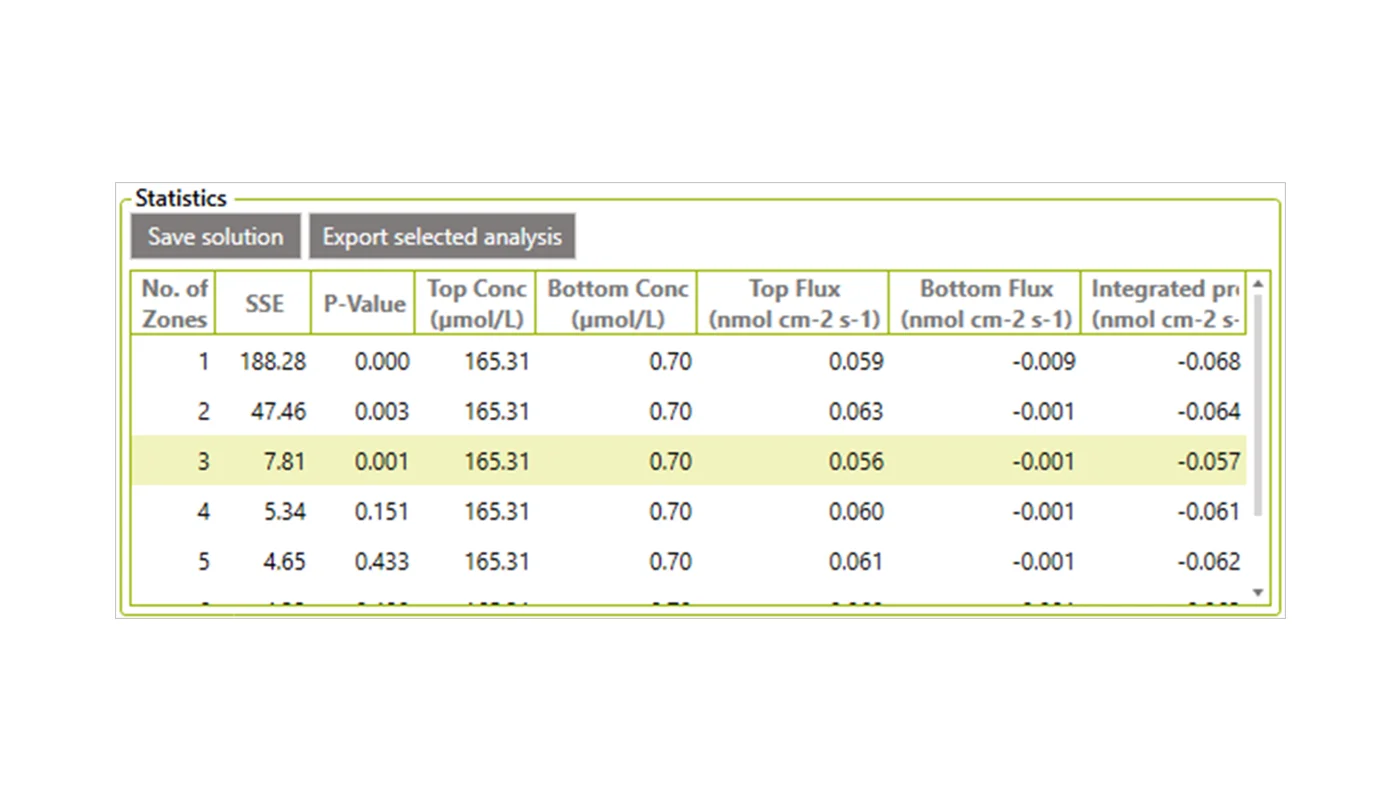The width and height of the screenshot is (1400, 800).
Task: Select zone number 4 cell
Action: tap(204, 512)
